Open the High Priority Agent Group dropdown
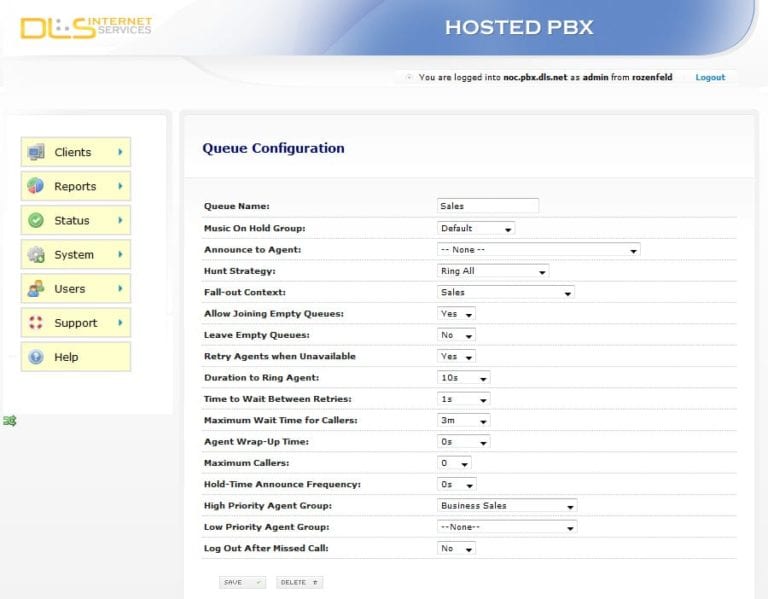This screenshot has height=599, width=768. 507,506
